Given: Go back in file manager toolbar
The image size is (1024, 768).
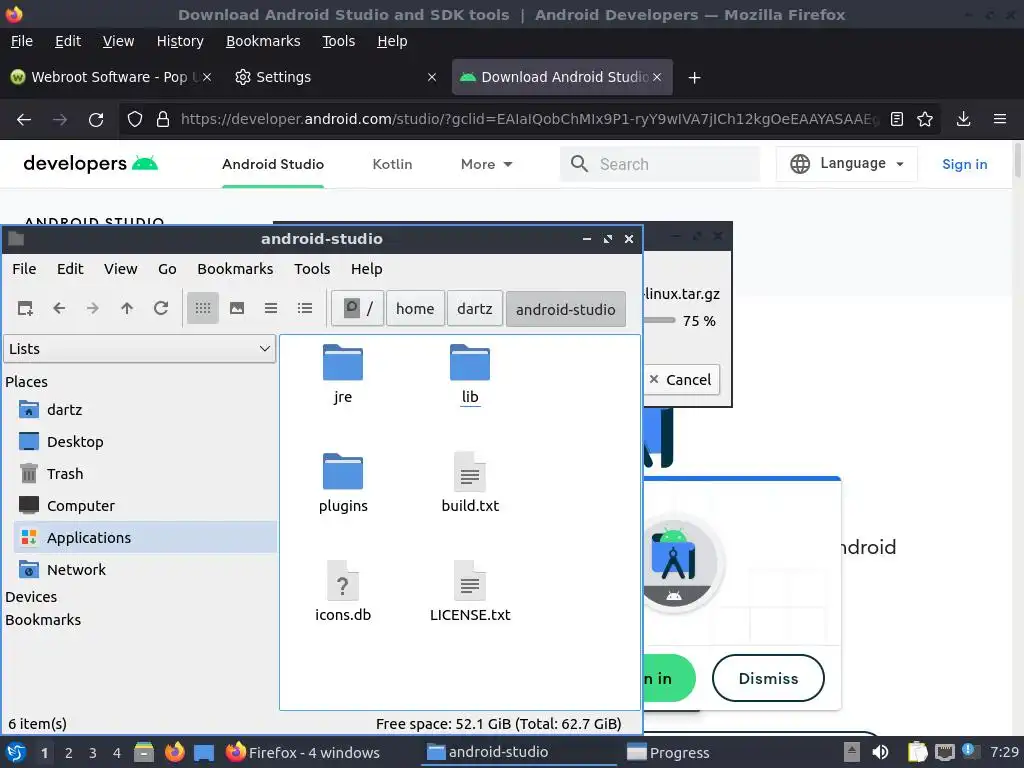Looking at the screenshot, I should tap(59, 308).
